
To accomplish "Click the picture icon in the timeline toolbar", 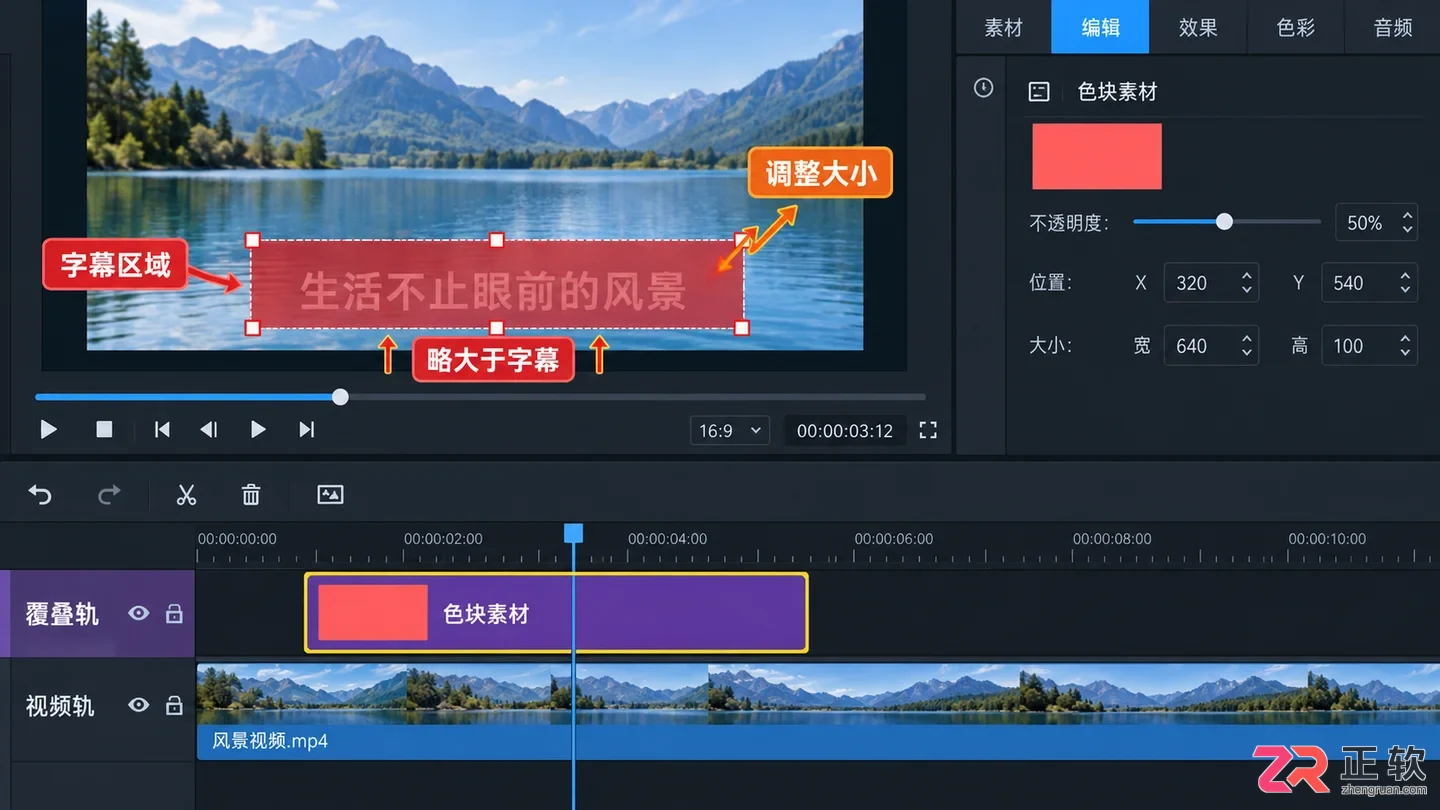I will pyautogui.click(x=330, y=494).
